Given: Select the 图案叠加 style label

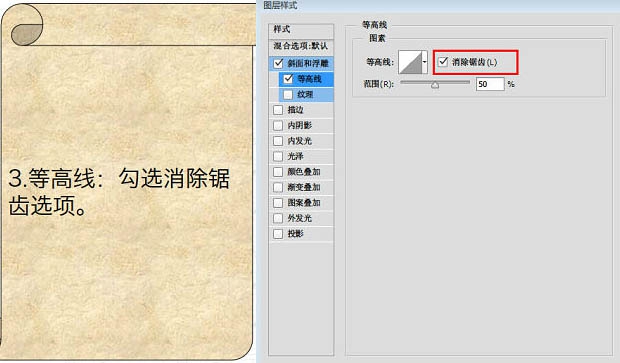Looking at the screenshot, I should pyautogui.click(x=304, y=203).
